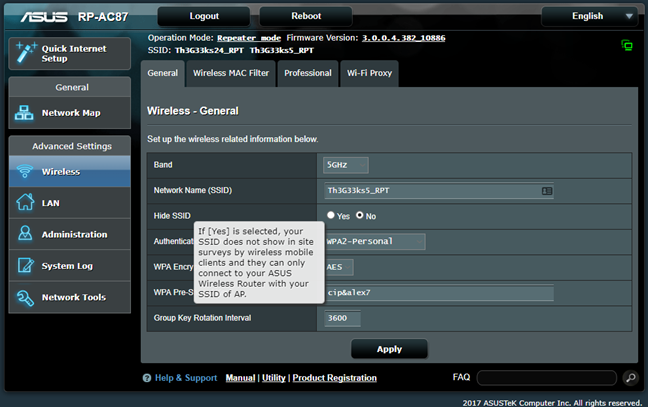
Task: Select No for Hide SSID
Action: click(360, 215)
